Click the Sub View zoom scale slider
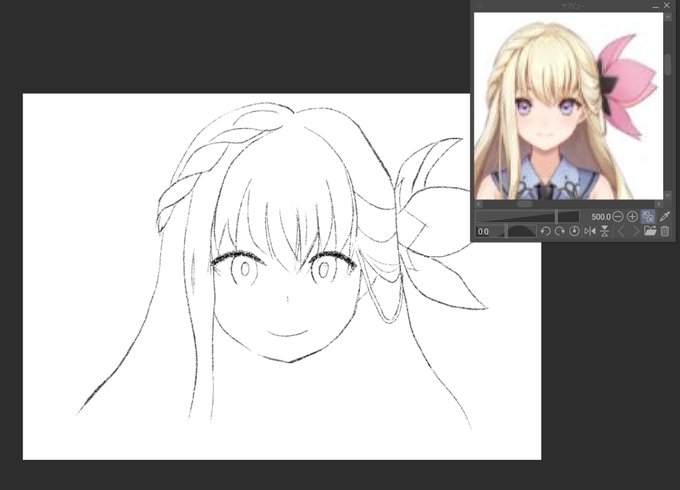 click(527, 216)
